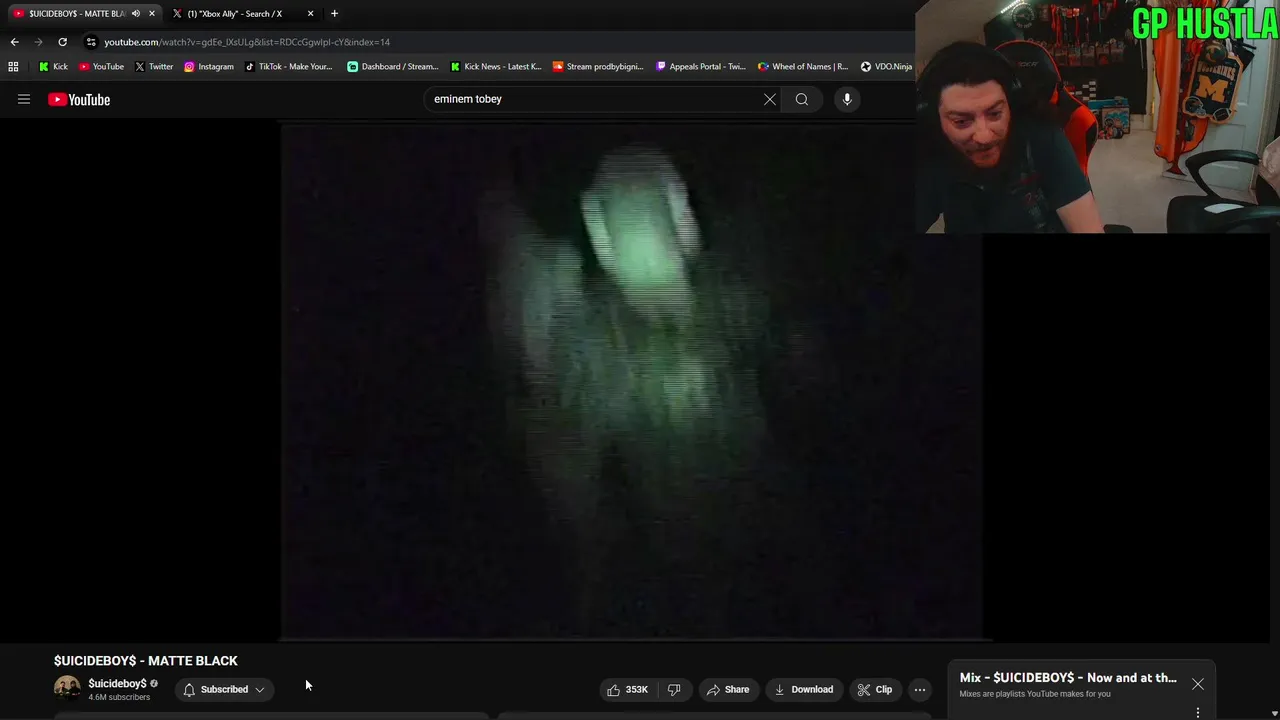Open $uicideboy$ channel avatar
1280x720 pixels.
click(x=67, y=689)
